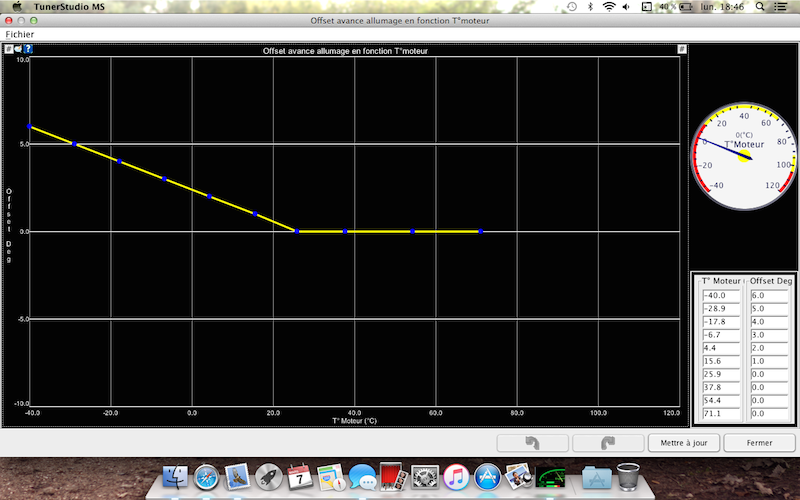Select the Offset Deg cell 5.0

[x=769, y=309]
